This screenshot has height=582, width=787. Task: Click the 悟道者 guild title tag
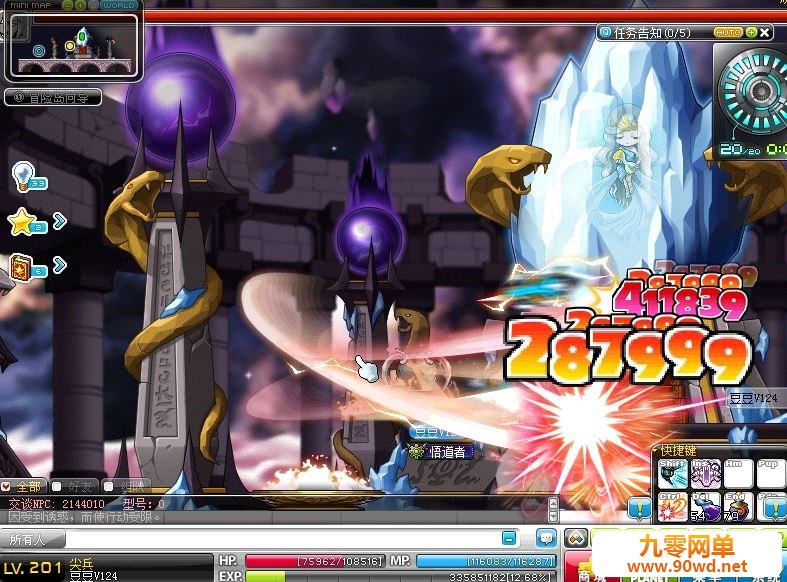click(x=441, y=452)
